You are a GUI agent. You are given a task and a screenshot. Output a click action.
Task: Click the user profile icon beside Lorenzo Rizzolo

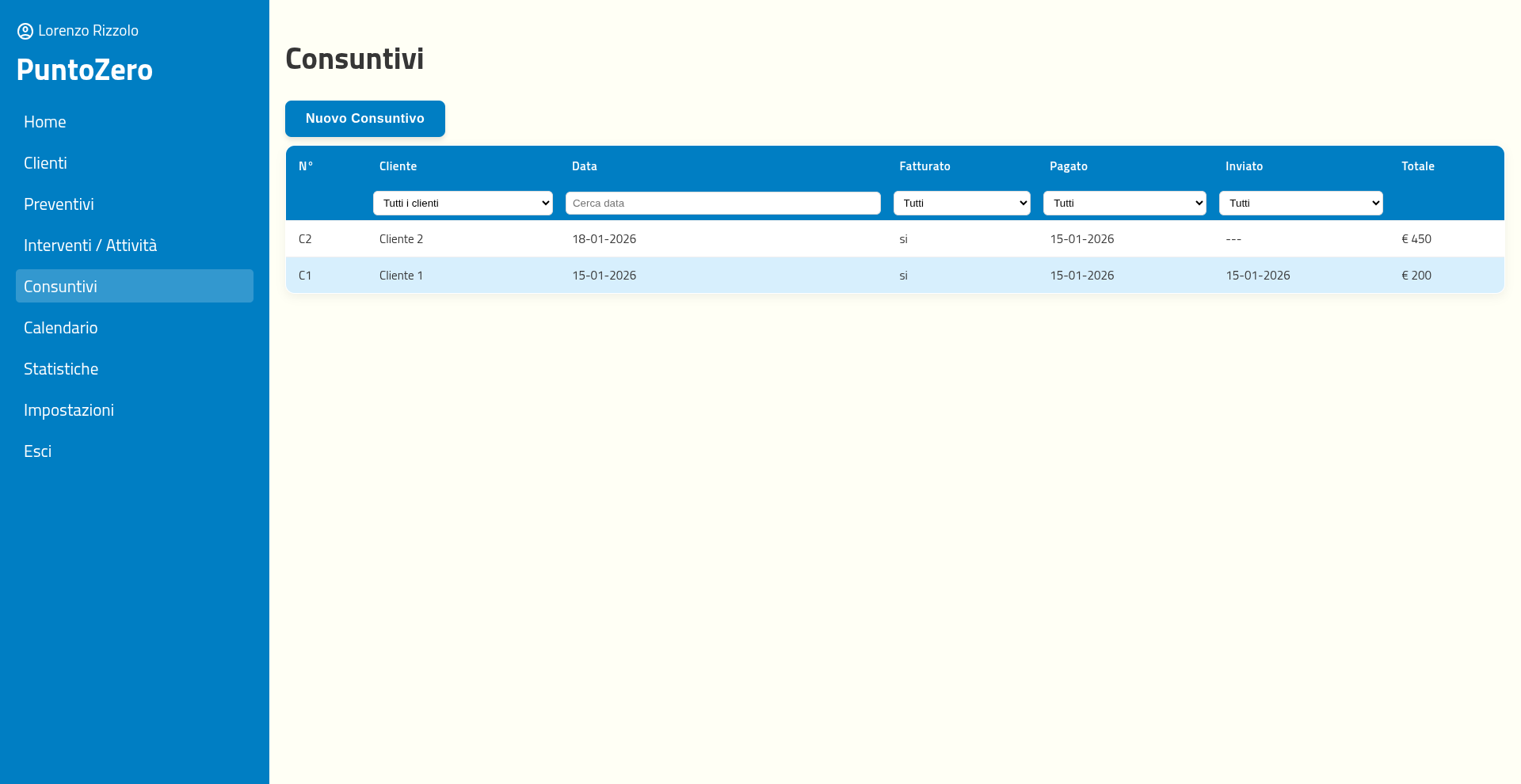coord(25,31)
